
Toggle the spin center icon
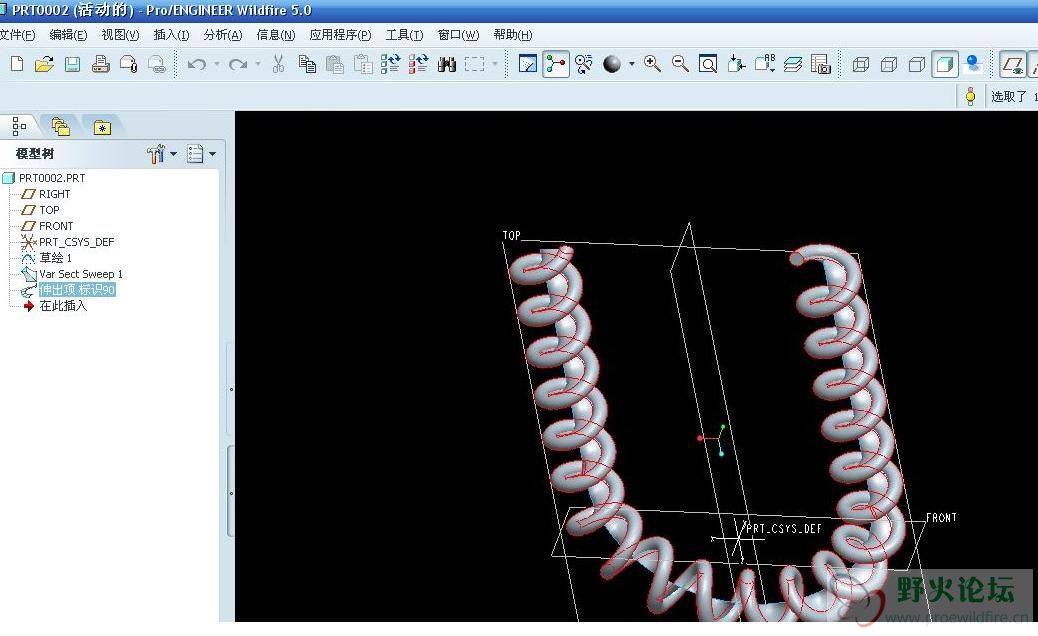coord(556,64)
